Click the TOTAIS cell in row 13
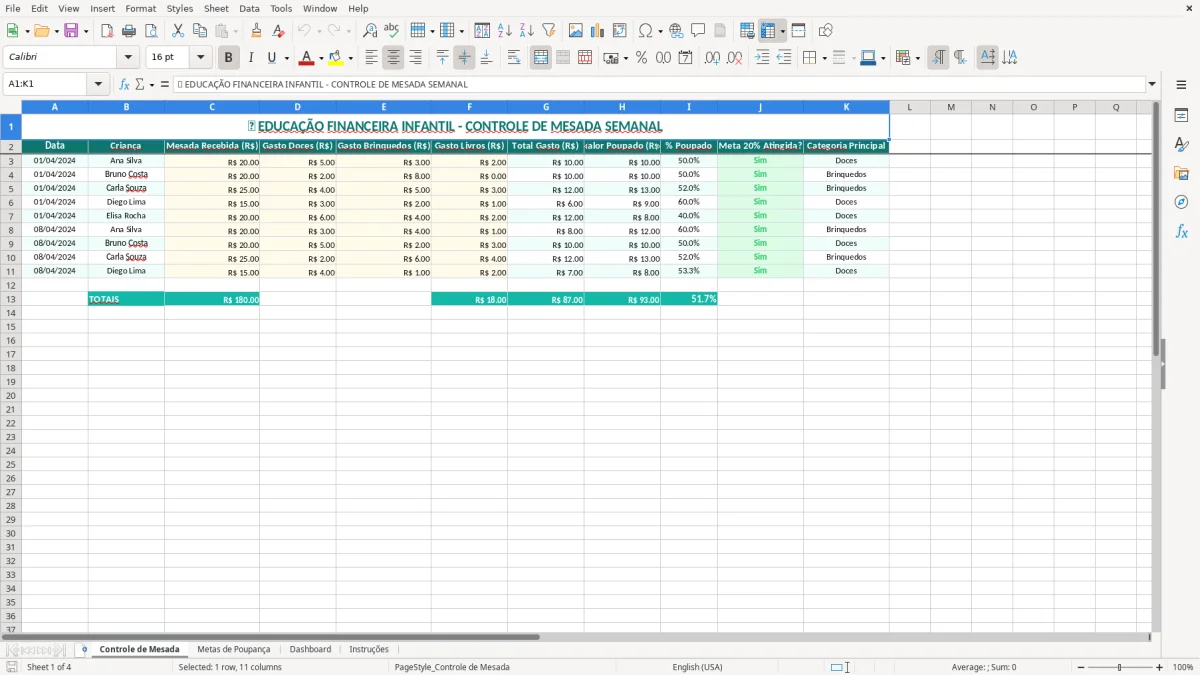This screenshot has height=675, width=1200. click(x=126, y=299)
